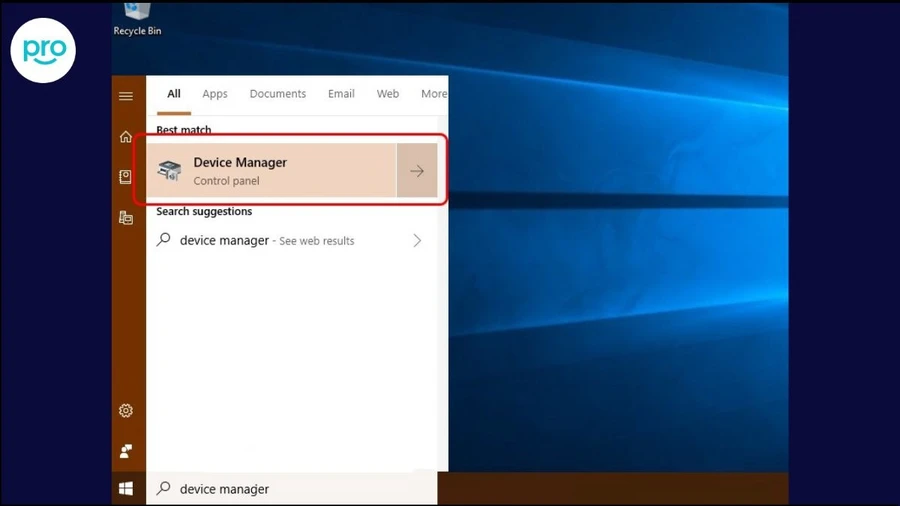Open Recycle Bin on the desktop
Screen dimensions: 900x506
(x=137, y=19)
